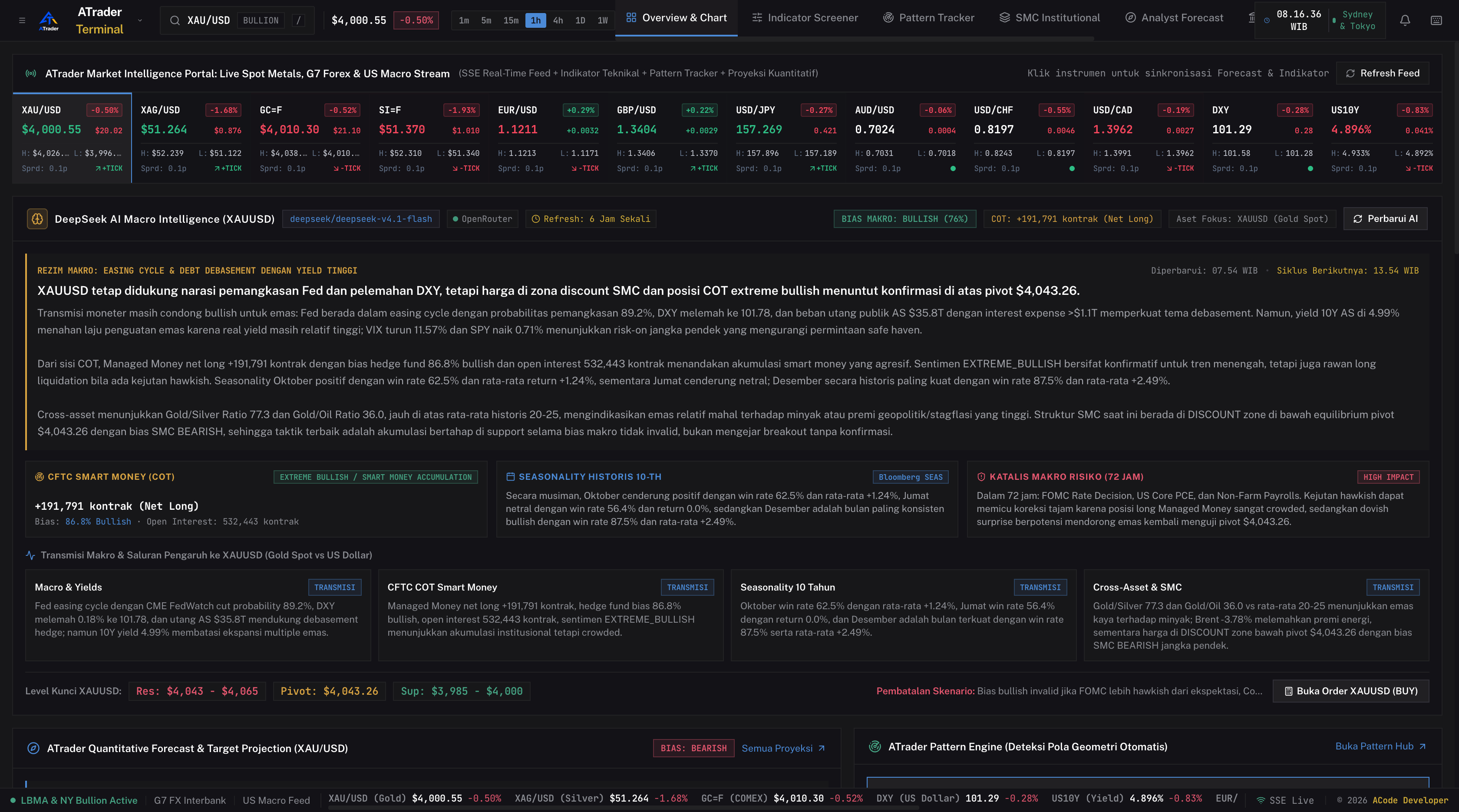Click the deepseek/deepseek-v4.1-flash model tag
Screen dimensions: 1459x812
[x=361, y=219]
